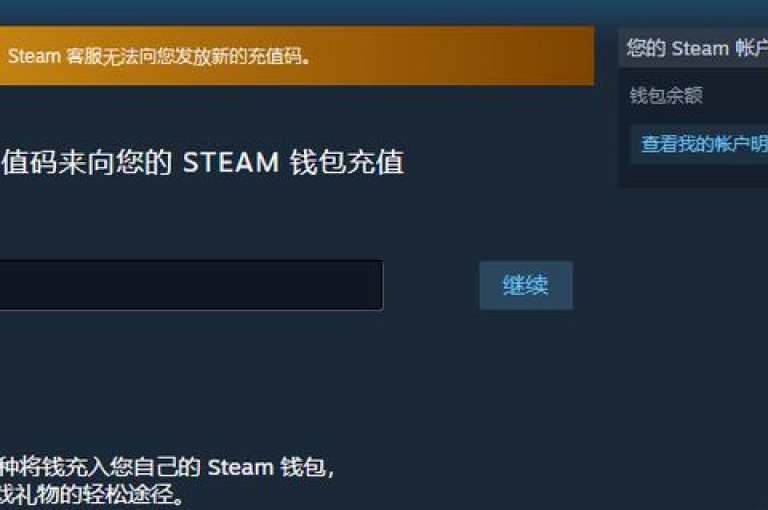Click the empty part of the orange banner
768x510 pixels.
click(451, 56)
